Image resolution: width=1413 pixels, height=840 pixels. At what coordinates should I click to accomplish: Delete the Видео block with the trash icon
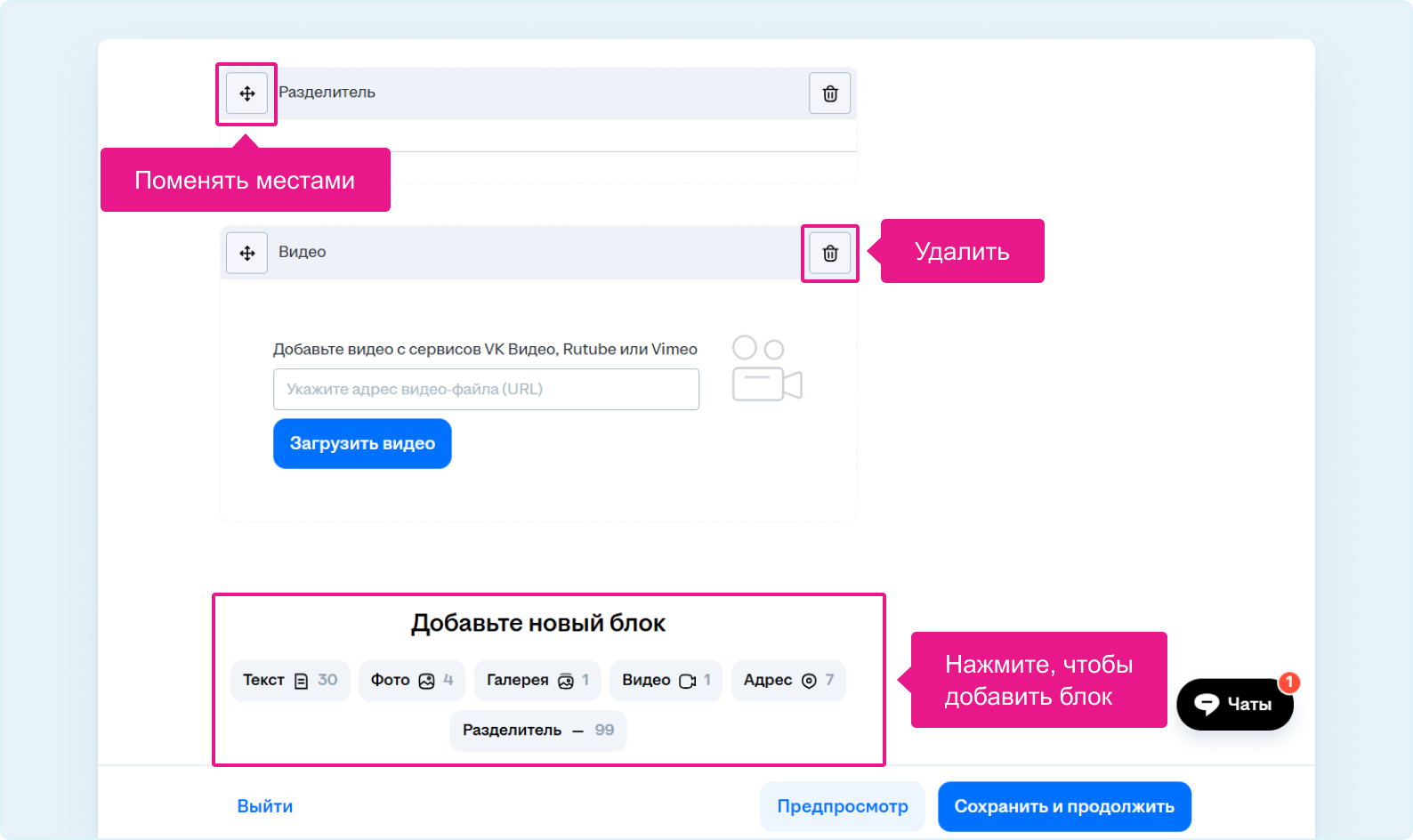pyautogui.click(x=829, y=254)
